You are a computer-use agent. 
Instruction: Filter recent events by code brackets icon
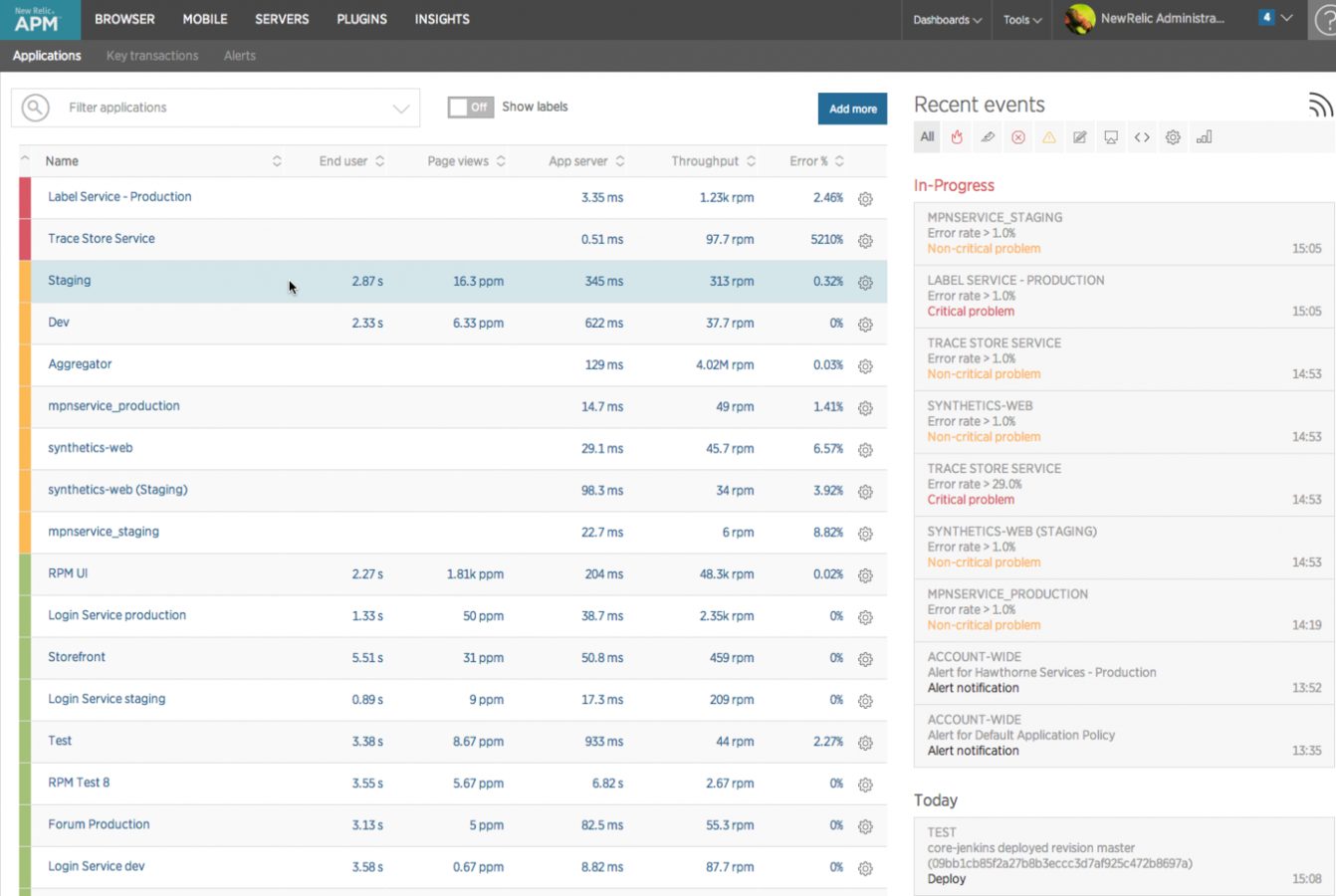tap(1142, 137)
